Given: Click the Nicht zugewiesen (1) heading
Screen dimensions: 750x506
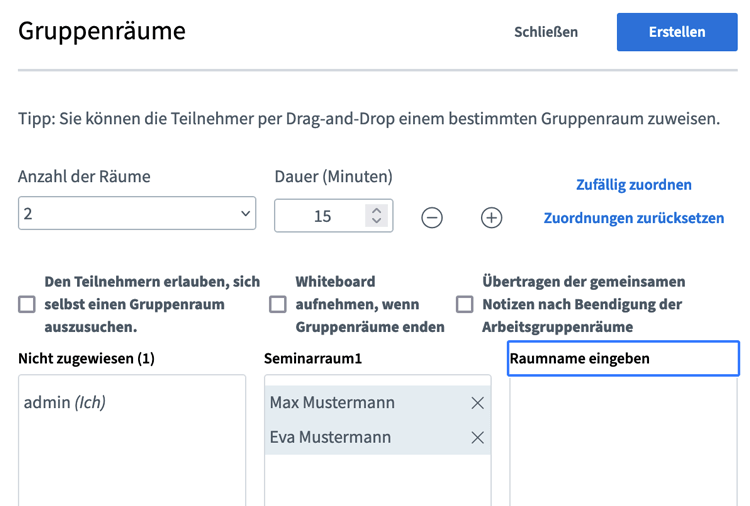Looking at the screenshot, I should 87,358.
